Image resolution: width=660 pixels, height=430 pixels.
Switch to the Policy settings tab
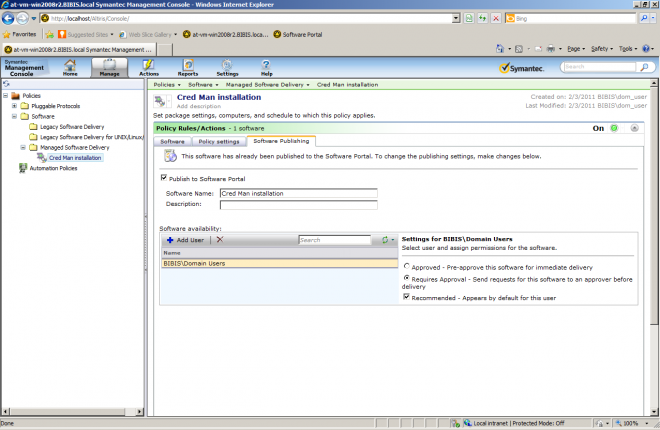coord(219,141)
